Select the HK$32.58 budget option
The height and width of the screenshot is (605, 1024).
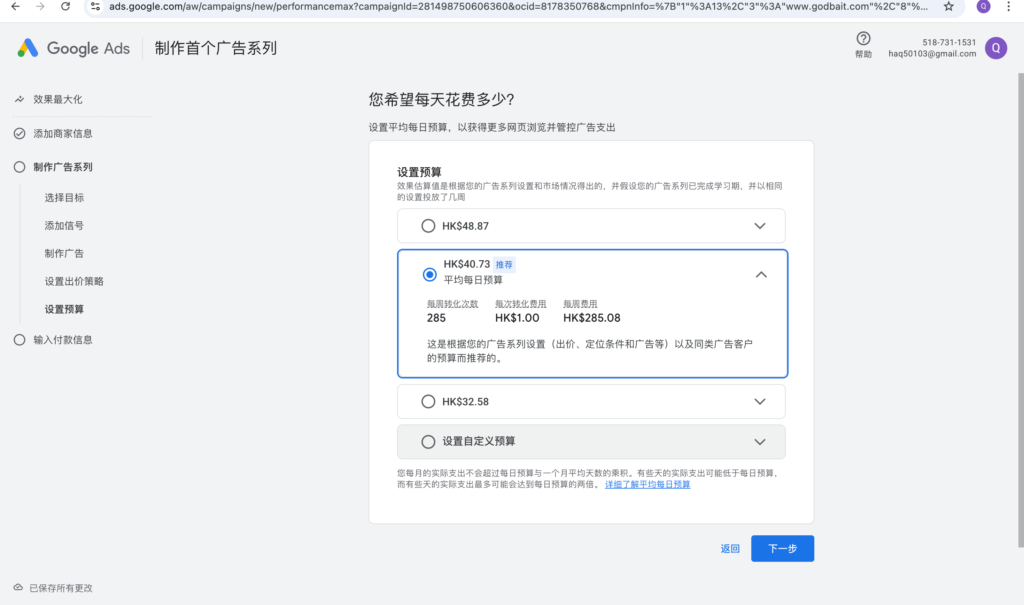(428, 402)
